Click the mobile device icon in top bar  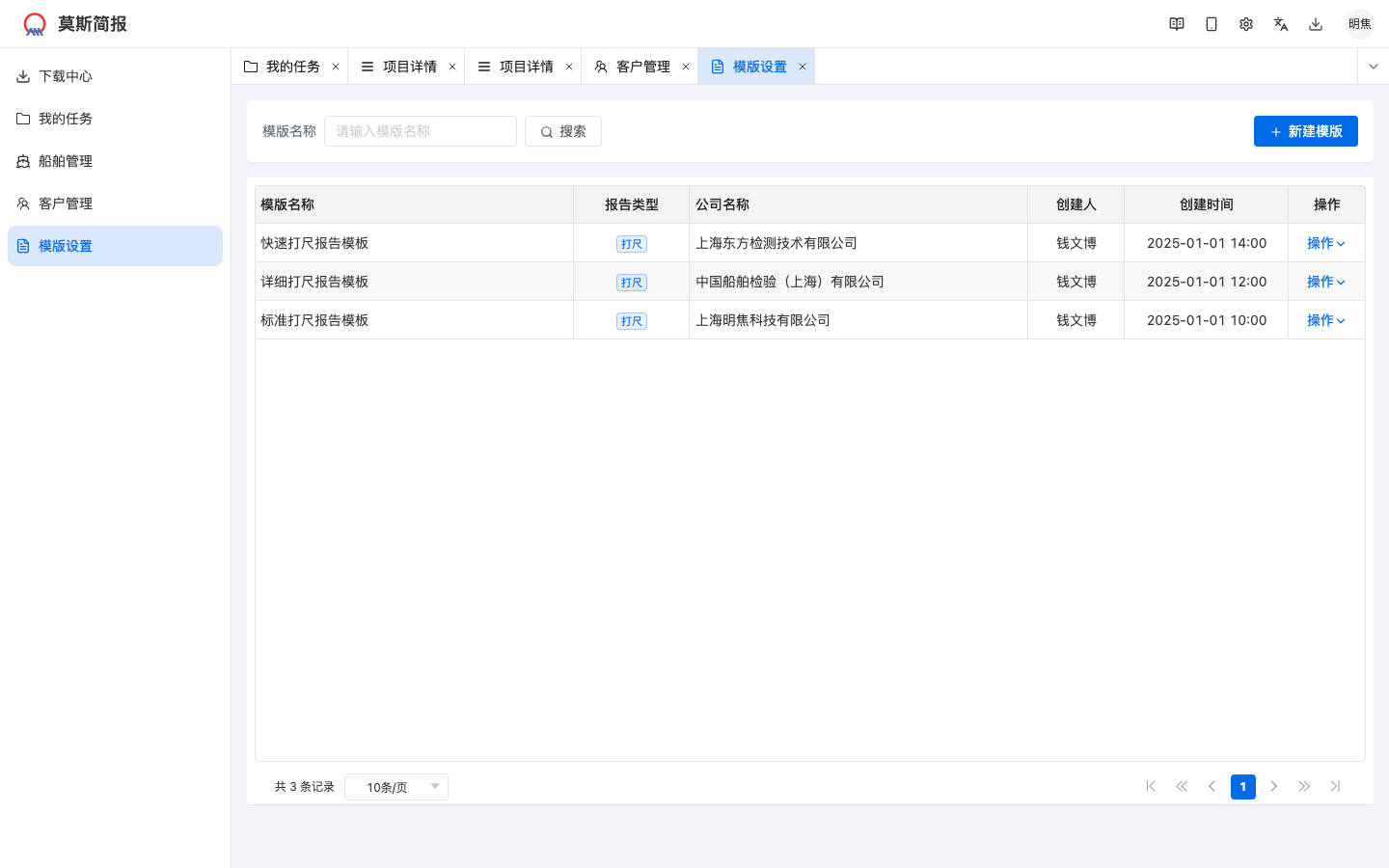coord(1212,23)
